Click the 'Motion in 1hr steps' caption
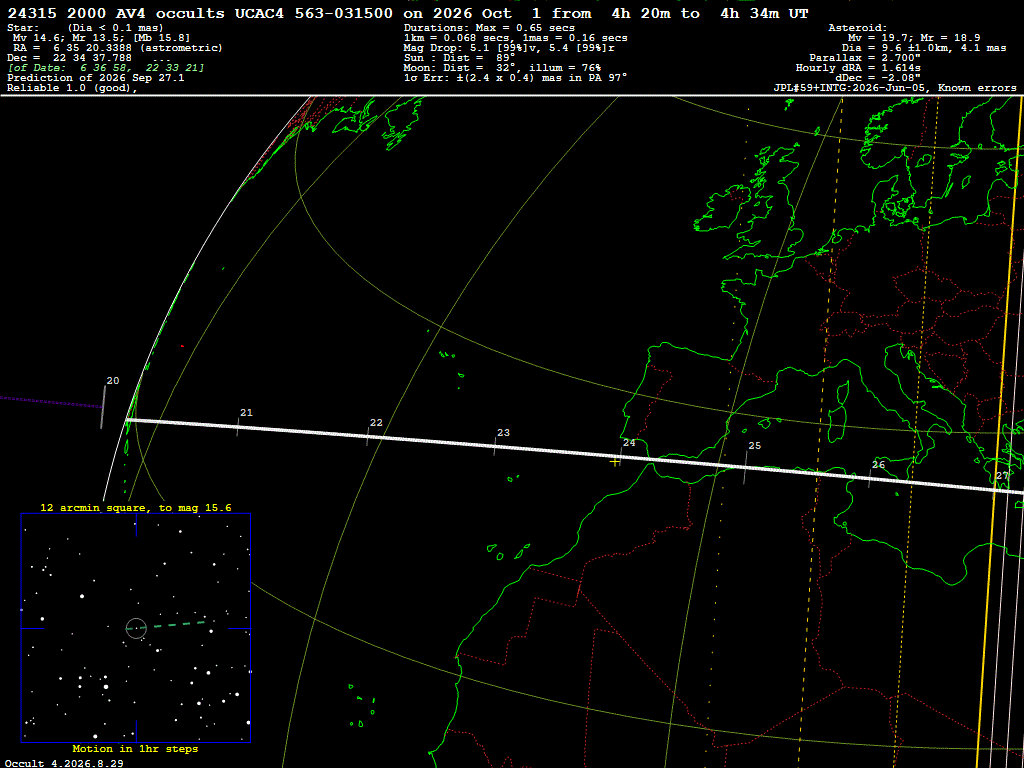Image resolution: width=1024 pixels, height=768 pixels. coord(135,748)
